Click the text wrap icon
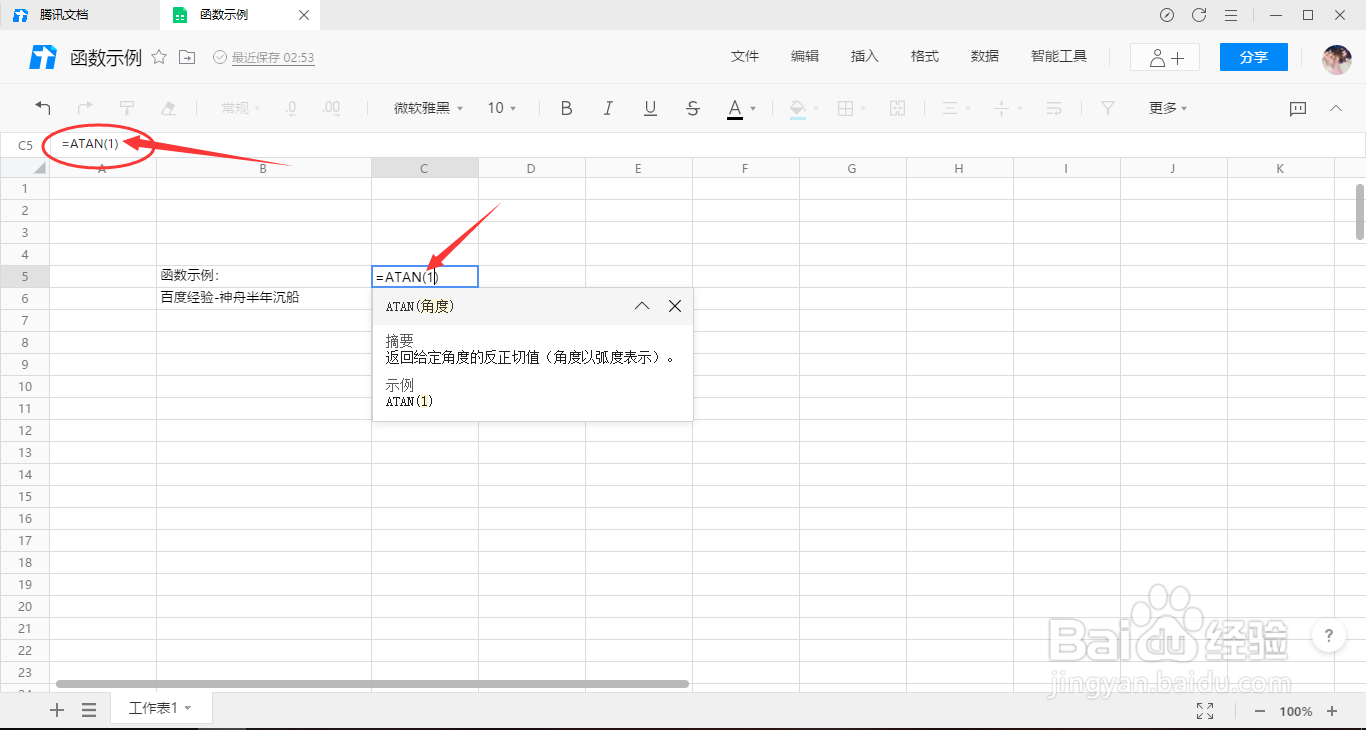Image resolution: width=1366 pixels, height=730 pixels. click(x=1054, y=108)
